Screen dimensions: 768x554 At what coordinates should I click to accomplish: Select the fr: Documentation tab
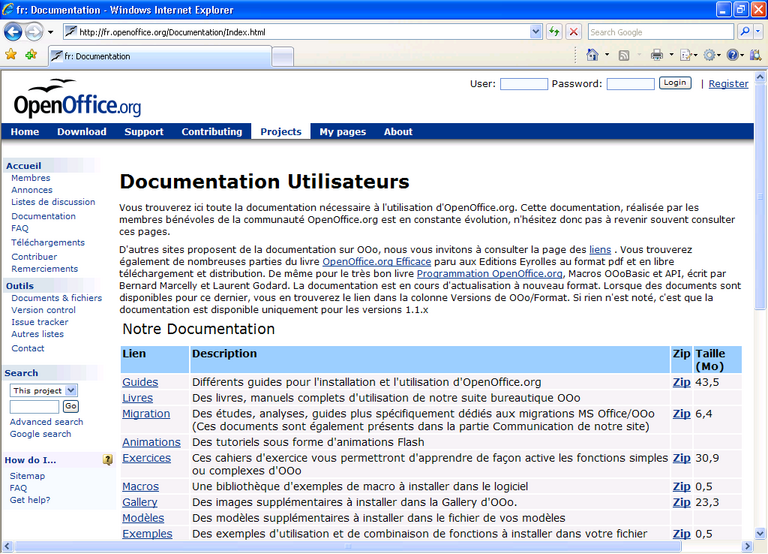(x=160, y=56)
